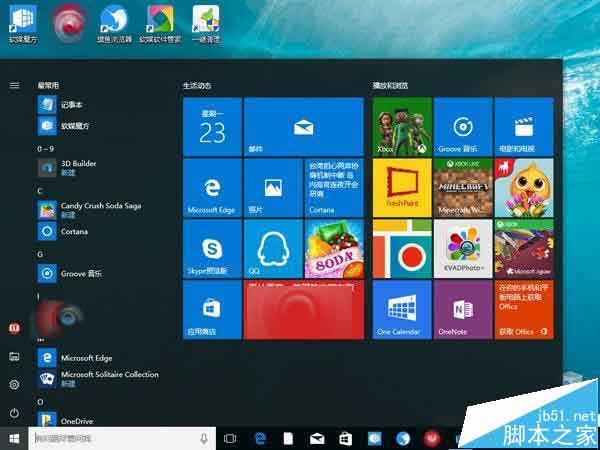Open the Skype视频 tile
Viewport: 600px width, 450px height.
[212, 249]
